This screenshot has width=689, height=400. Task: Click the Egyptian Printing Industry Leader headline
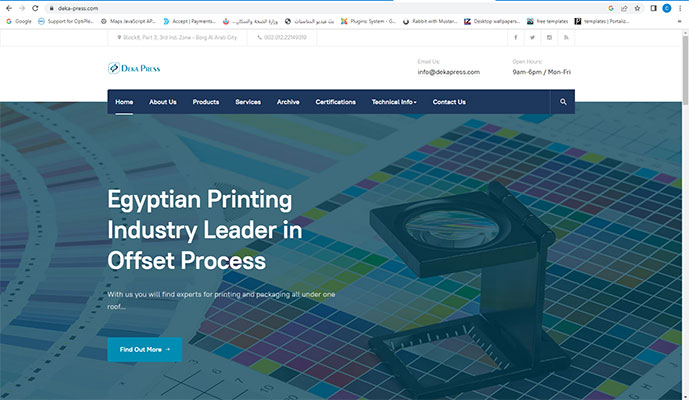(x=205, y=230)
